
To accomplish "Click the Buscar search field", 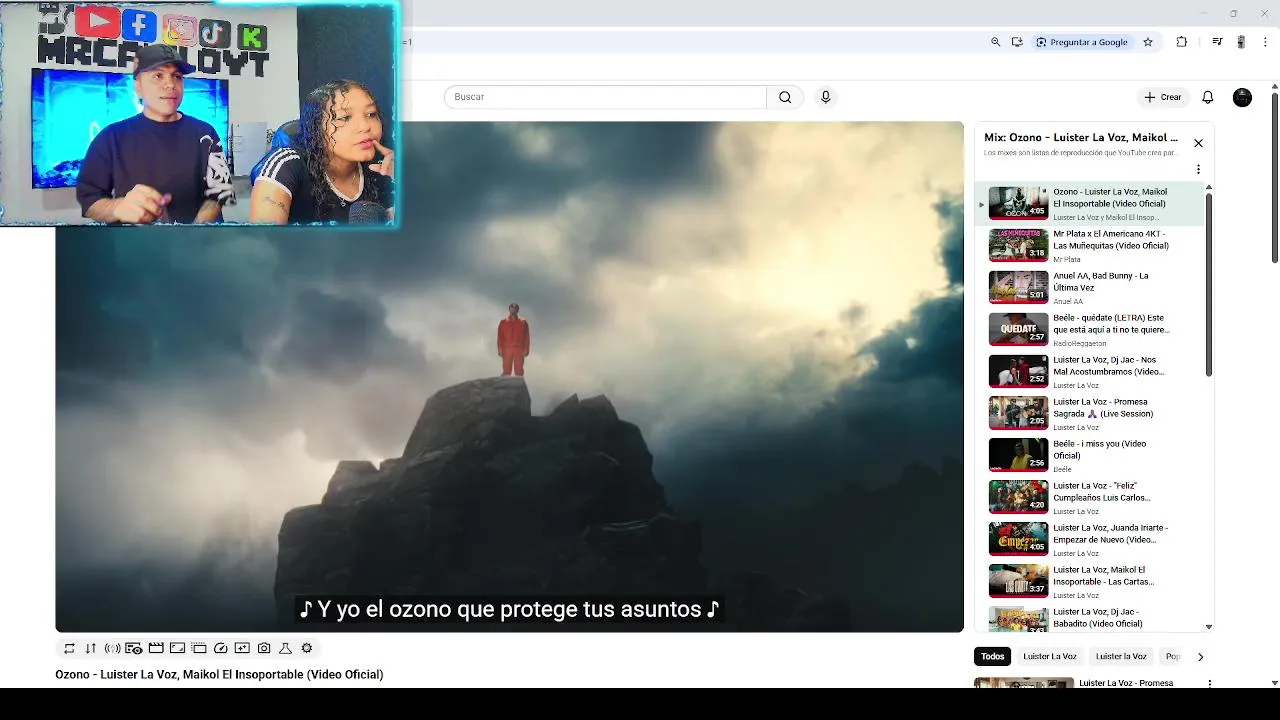I will (605, 97).
